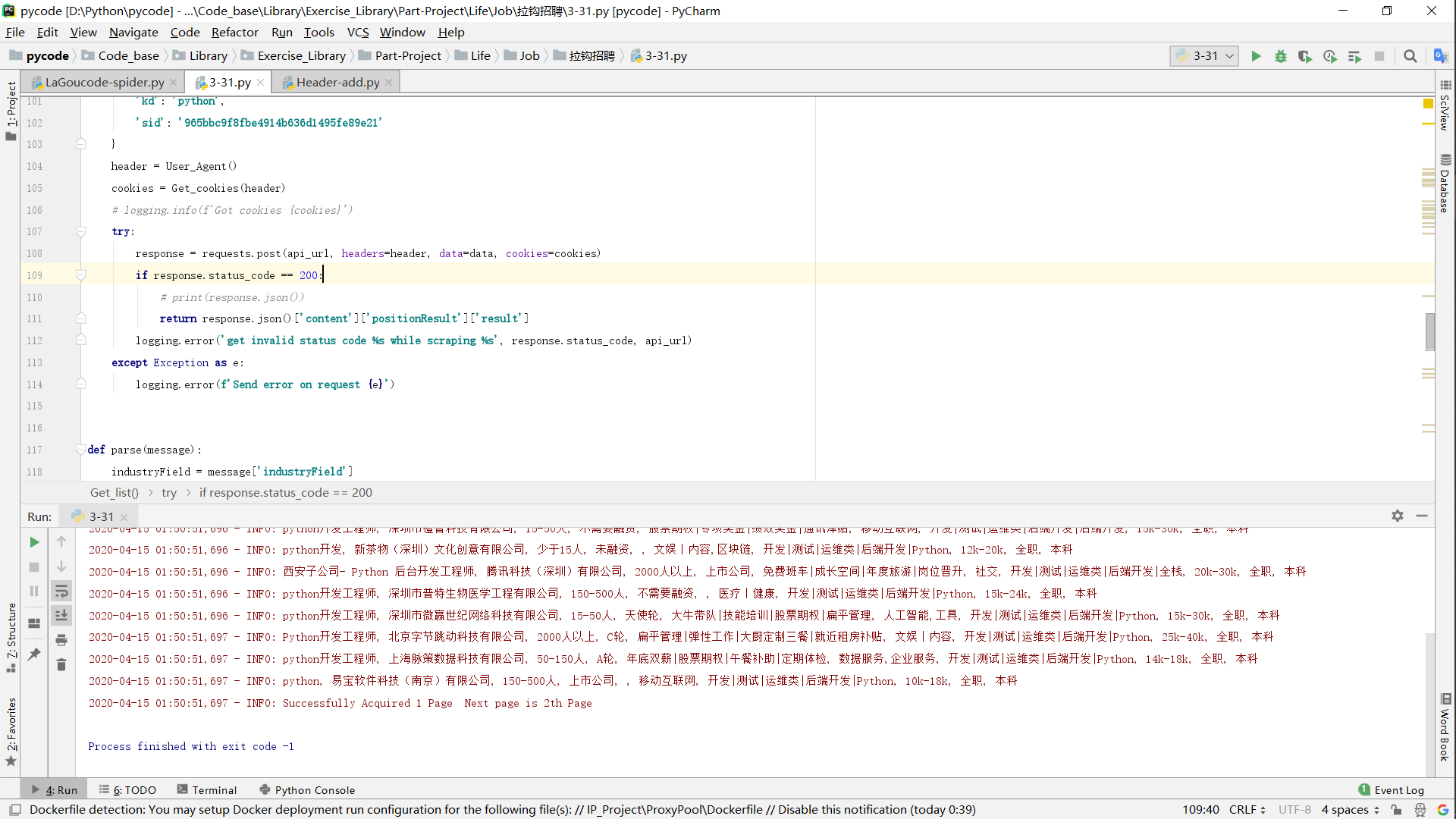This screenshot has width=1456, height=819.
Task: Collapse the try block at line 107
Action: pos(81,232)
